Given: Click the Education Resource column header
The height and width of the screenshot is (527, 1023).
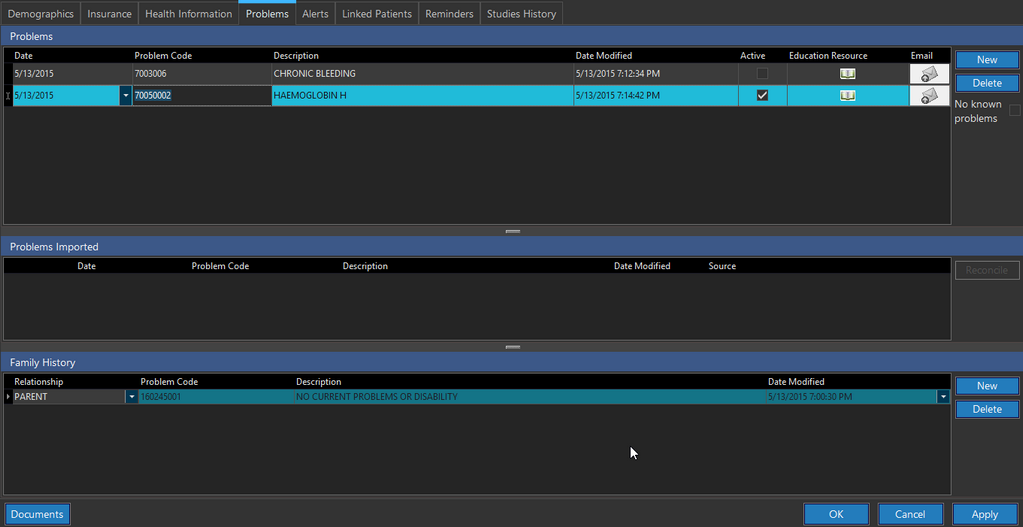Looking at the screenshot, I should click(828, 55).
